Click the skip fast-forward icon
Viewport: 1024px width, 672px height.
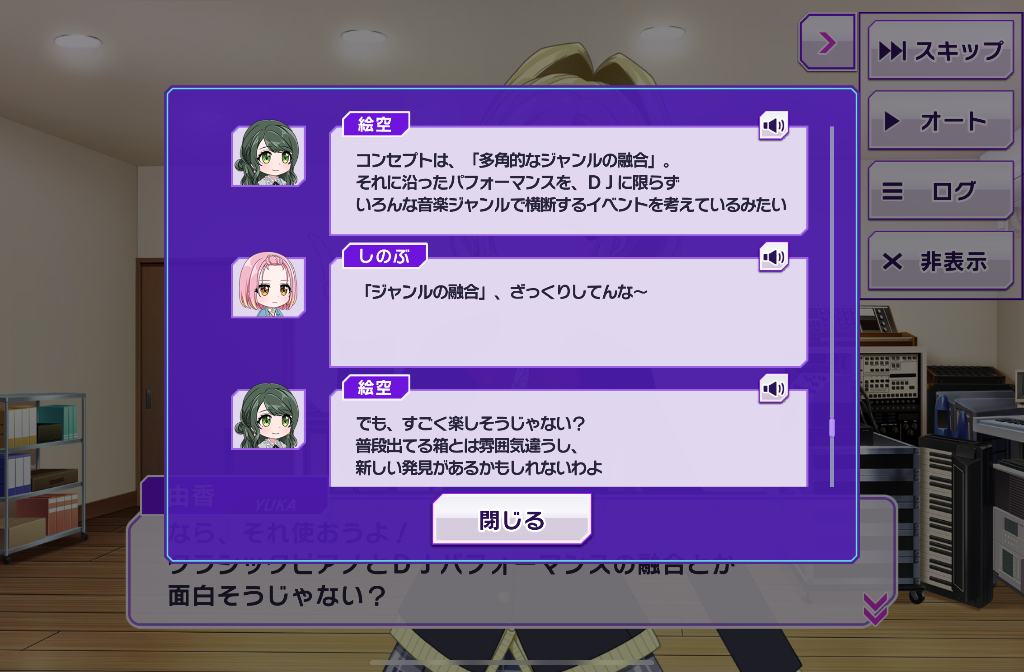(x=892, y=50)
